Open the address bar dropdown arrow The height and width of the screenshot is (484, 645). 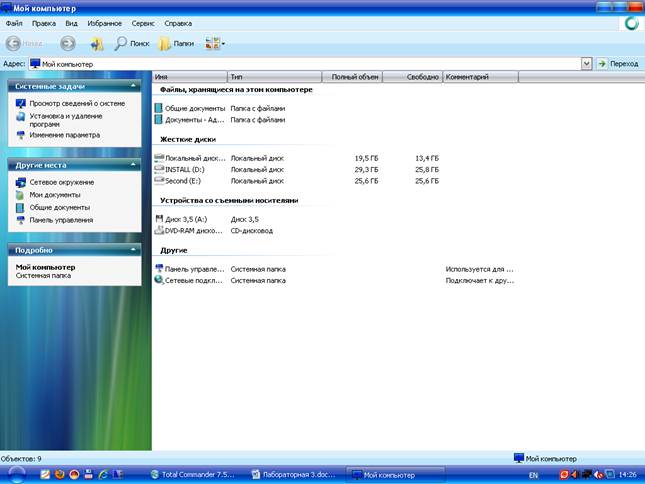[x=586, y=64]
